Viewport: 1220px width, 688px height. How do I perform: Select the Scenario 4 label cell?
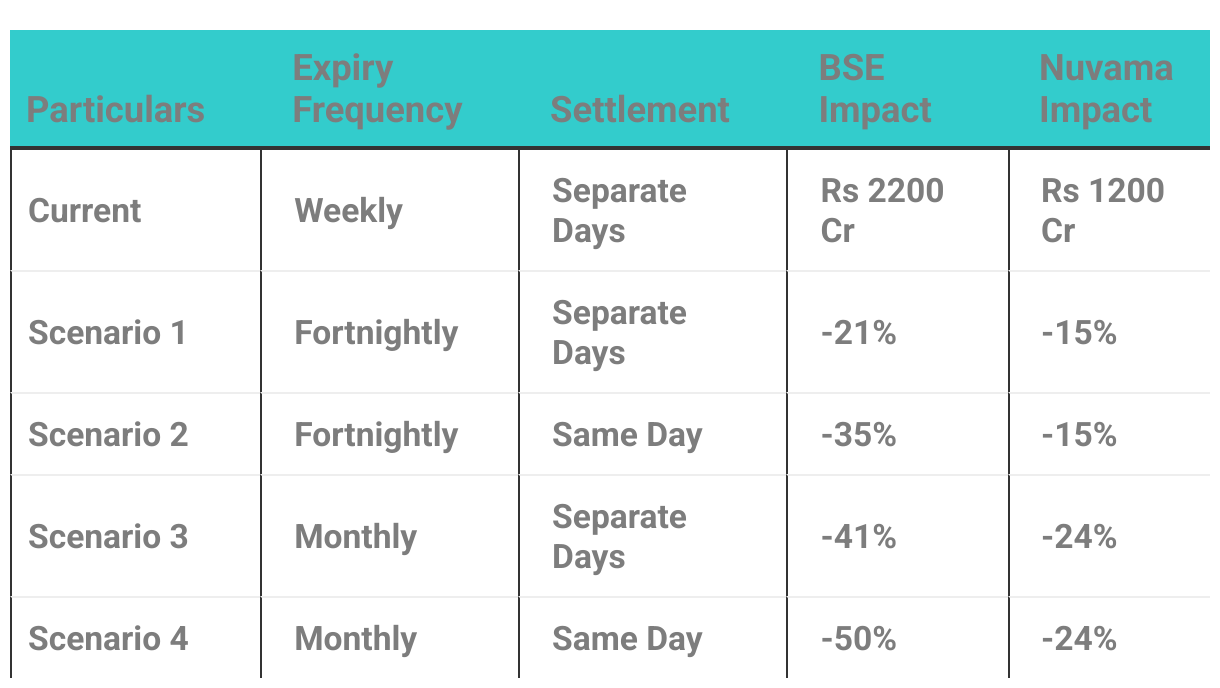tap(108, 639)
